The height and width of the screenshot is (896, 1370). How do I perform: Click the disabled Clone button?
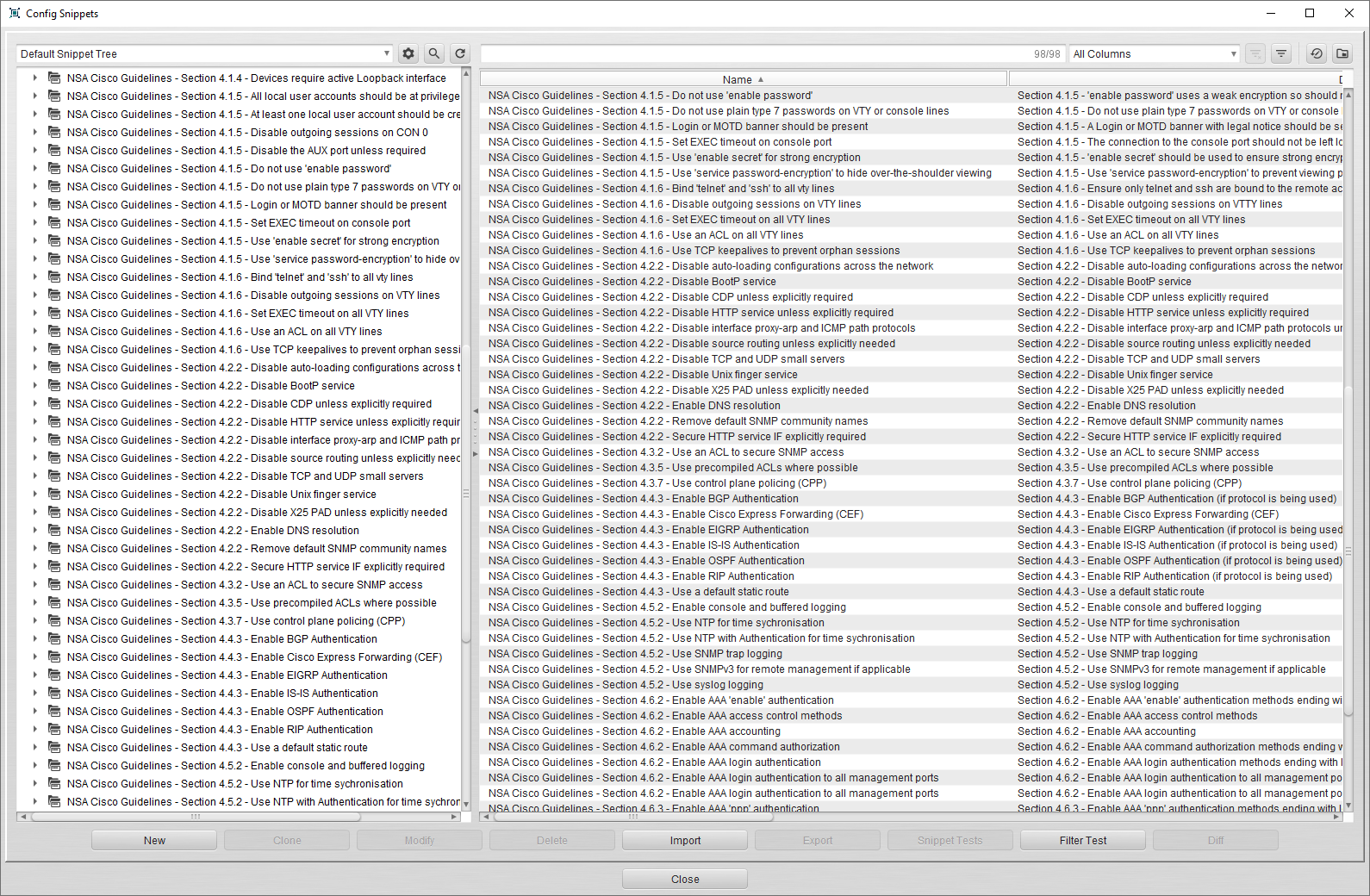pyautogui.click(x=287, y=840)
